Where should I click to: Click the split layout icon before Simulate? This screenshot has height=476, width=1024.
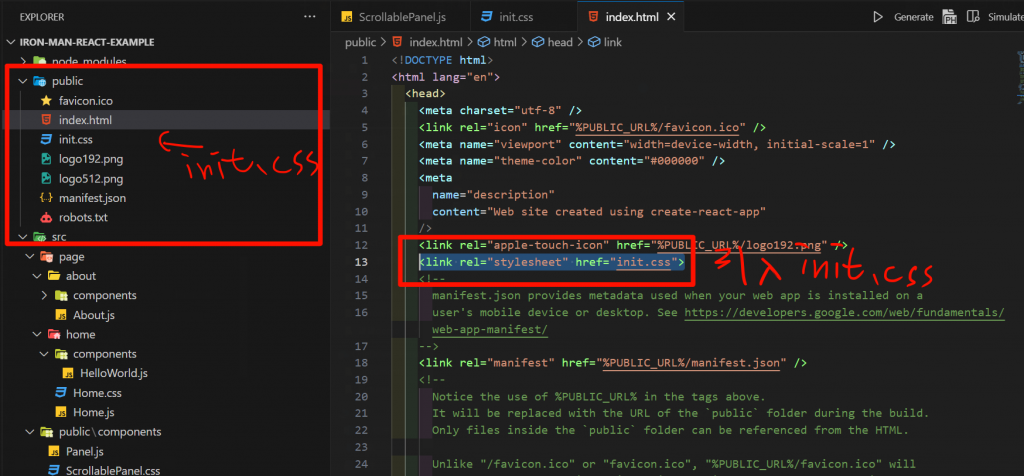pos(974,17)
